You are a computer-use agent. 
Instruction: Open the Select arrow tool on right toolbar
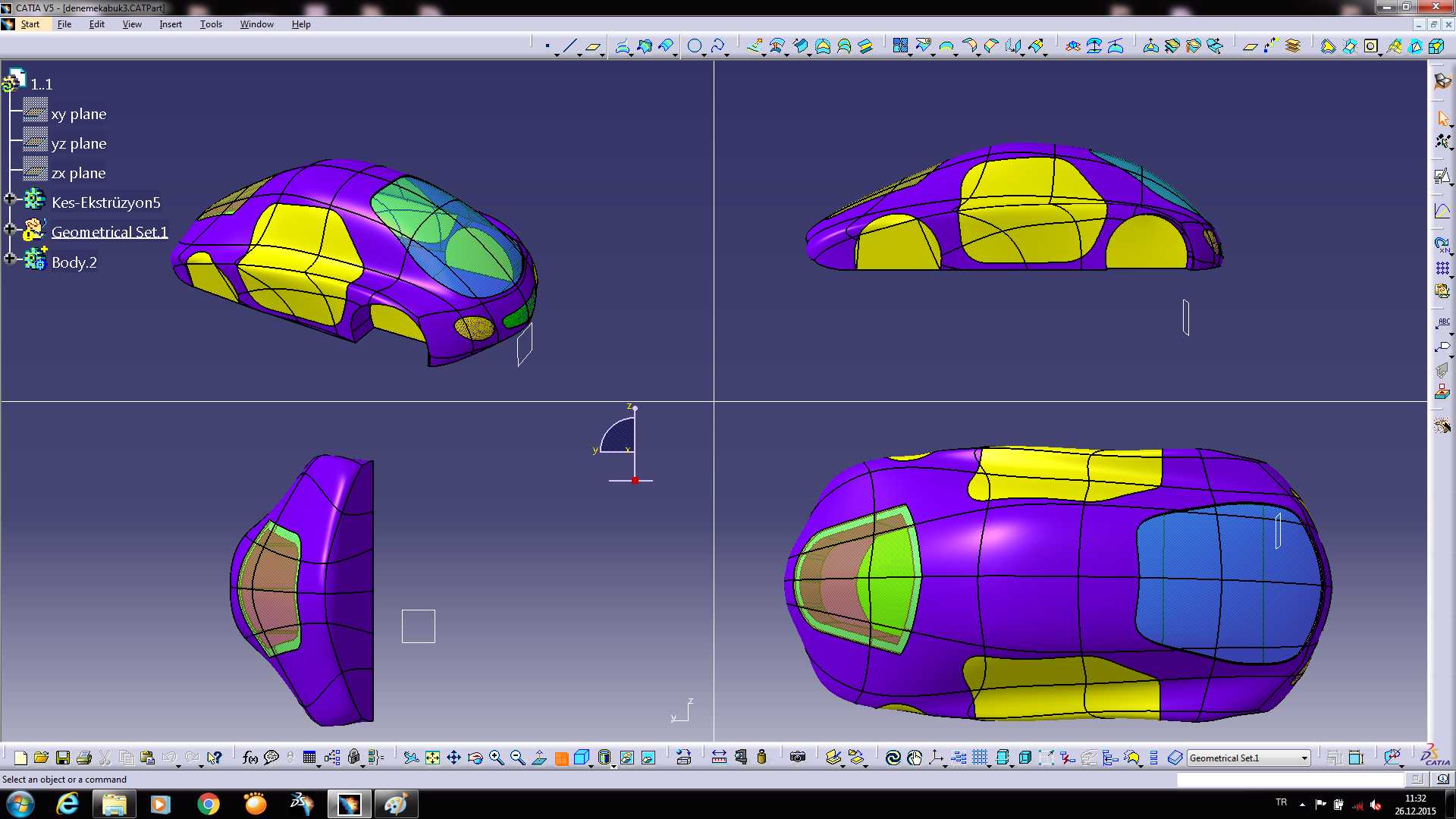pos(1442,118)
